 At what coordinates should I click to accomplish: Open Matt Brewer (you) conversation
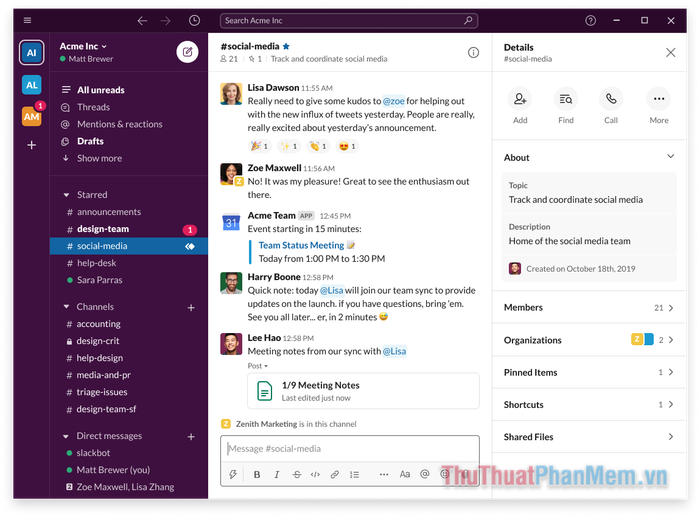click(x=113, y=470)
